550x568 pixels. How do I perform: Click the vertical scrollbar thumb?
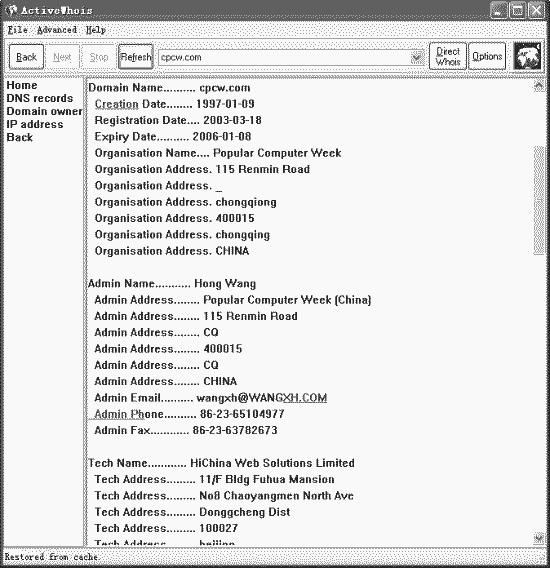point(539,200)
